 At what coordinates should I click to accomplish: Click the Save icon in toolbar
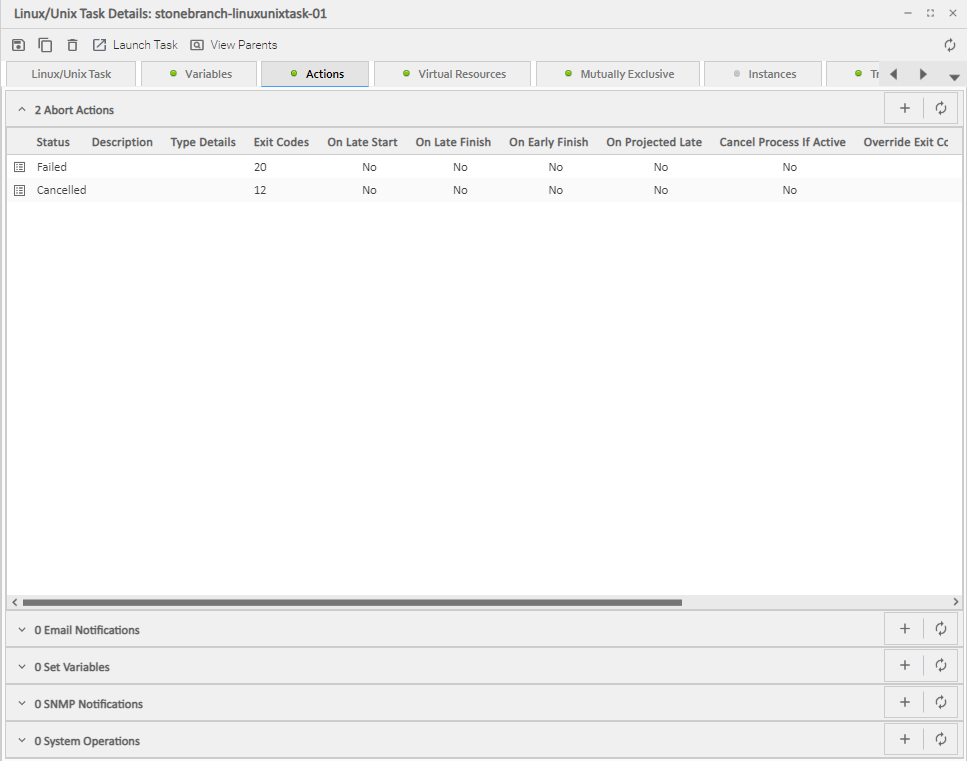(x=18, y=45)
